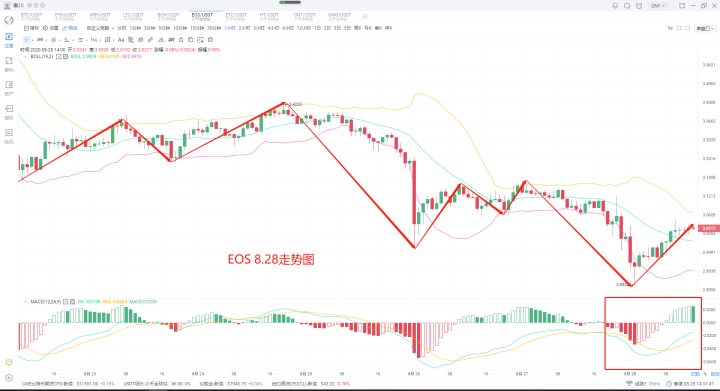Click the skin theme shirt icon

tap(639, 6)
